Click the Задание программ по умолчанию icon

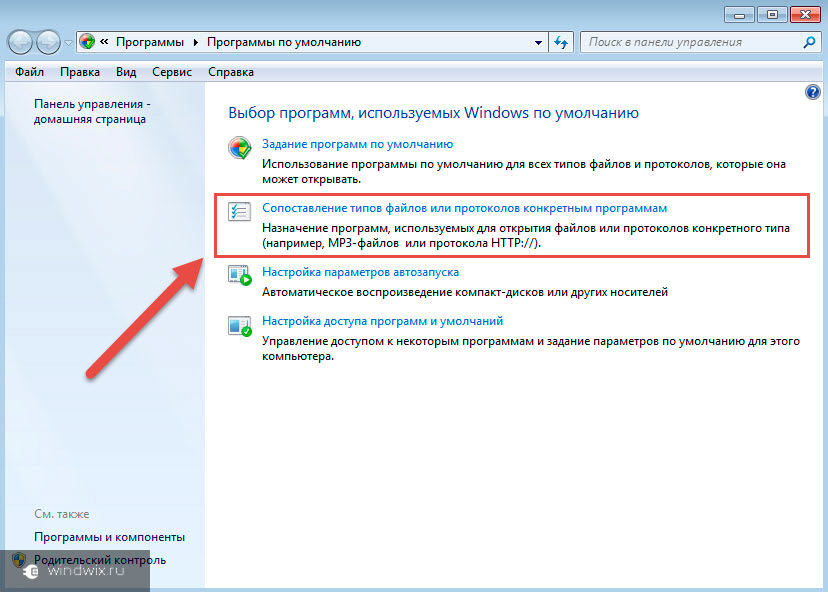pyautogui.click(x=240, y=148)
